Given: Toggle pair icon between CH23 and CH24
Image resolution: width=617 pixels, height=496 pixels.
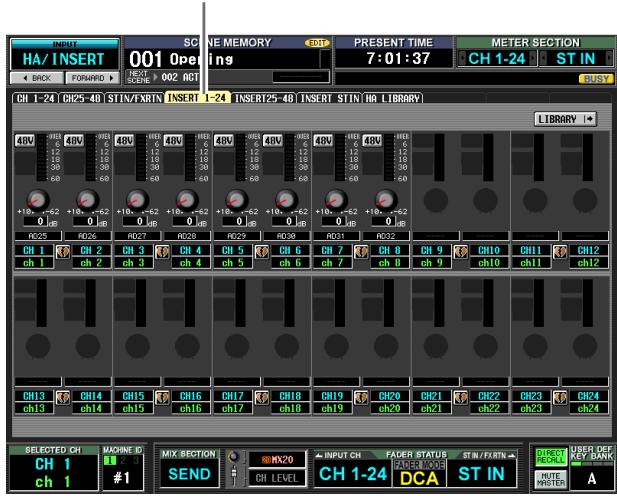Looking at the screenshot, I should click(x=560, y=397).
